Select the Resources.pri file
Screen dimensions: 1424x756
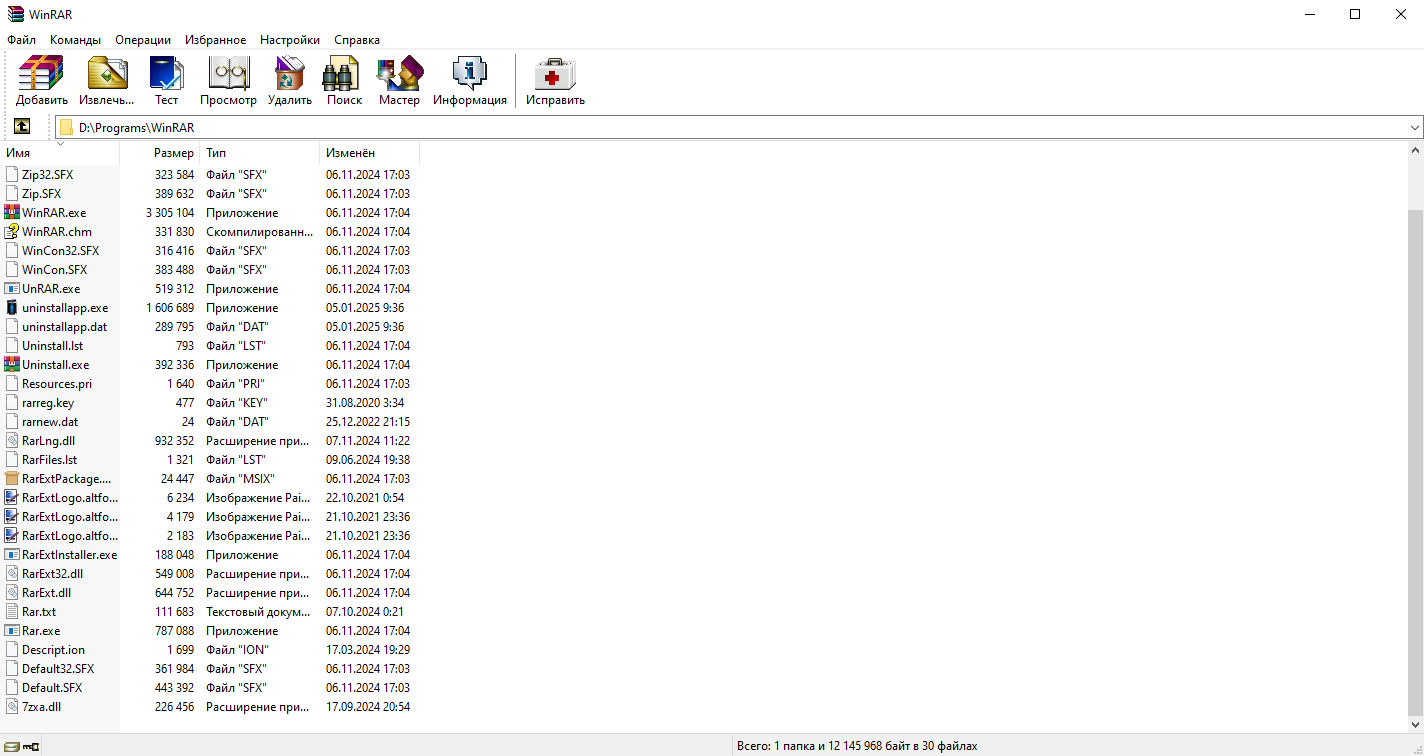57,384
